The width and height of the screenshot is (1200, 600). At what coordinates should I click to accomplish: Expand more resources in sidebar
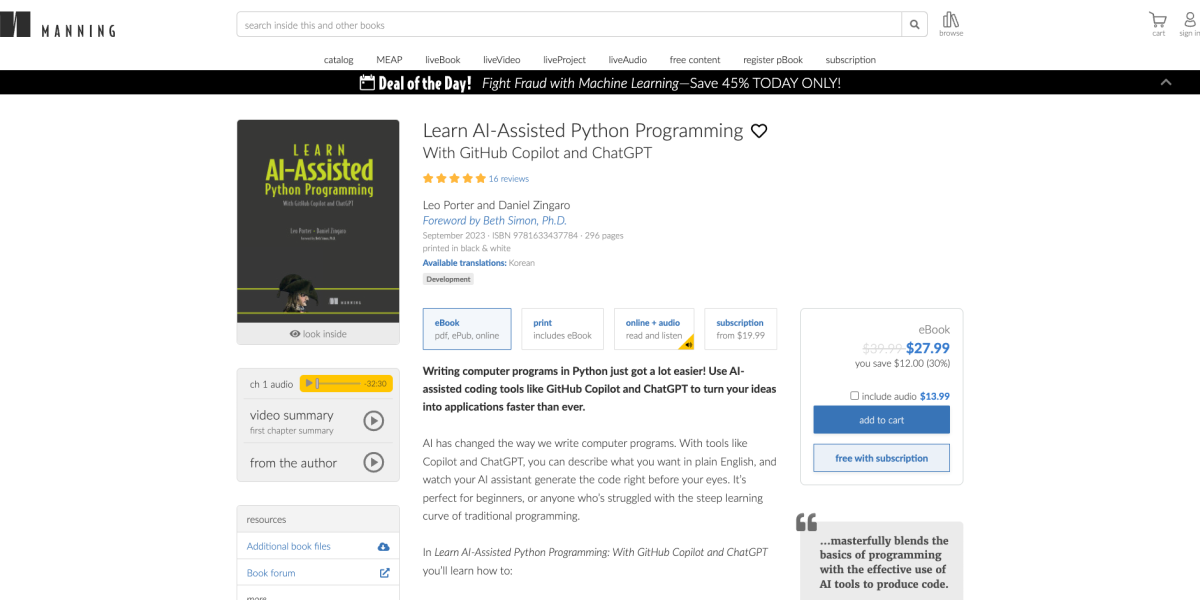pyautogui.click(x=257, y=597)
